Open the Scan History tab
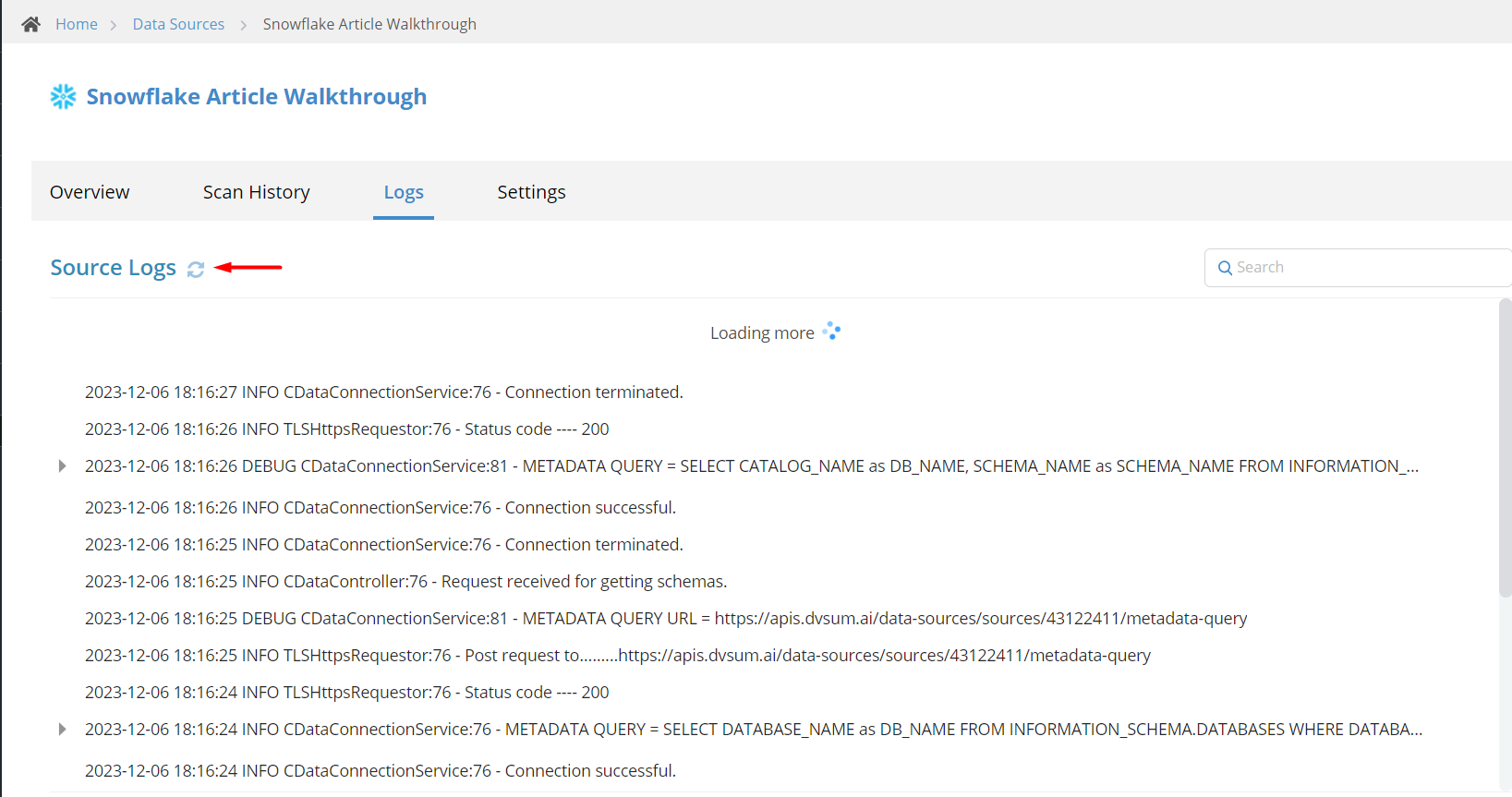The image size is (1512, 797). (257, 192)
